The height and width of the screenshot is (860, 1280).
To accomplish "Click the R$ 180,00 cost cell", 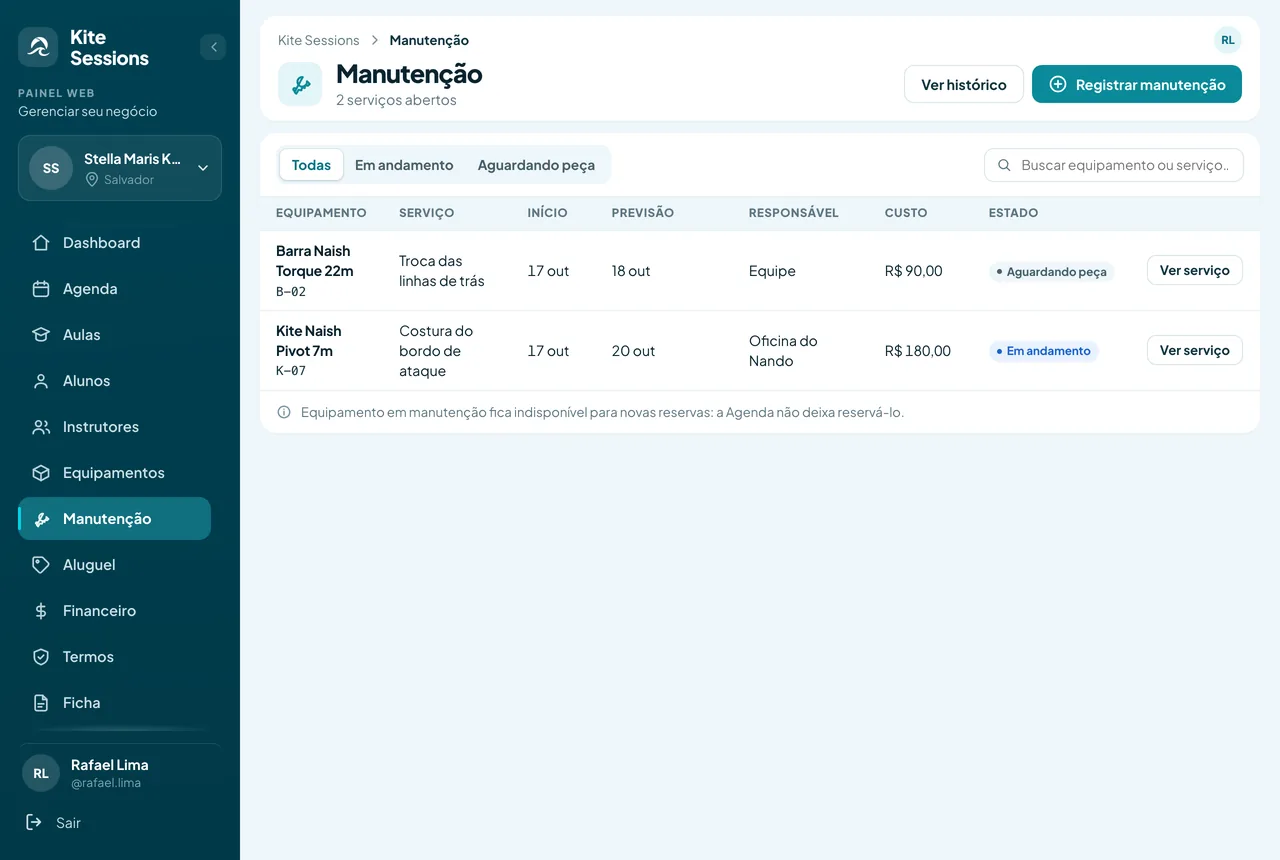I will pos(918,351).
